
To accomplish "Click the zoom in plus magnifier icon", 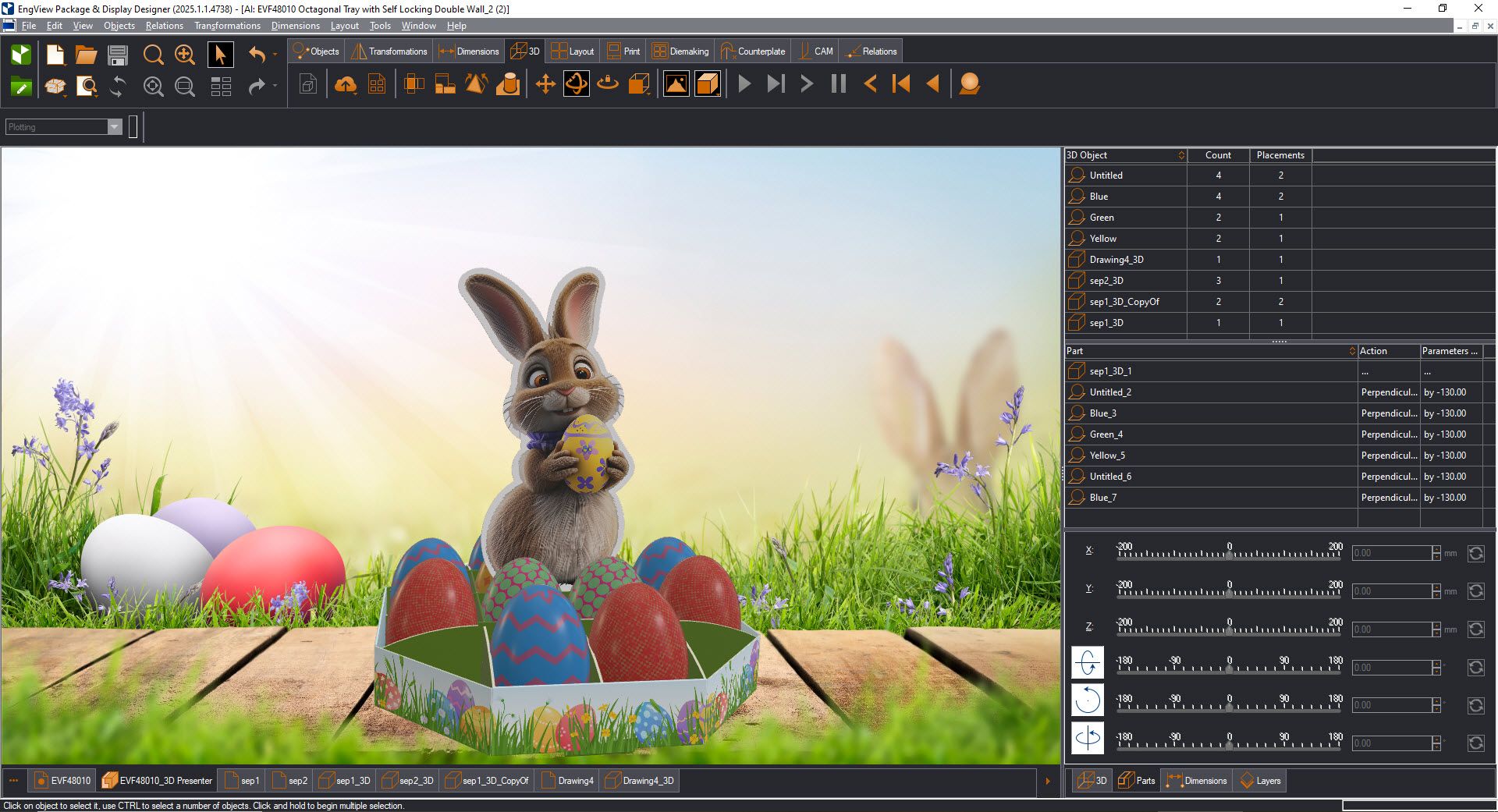I will (x=185, y=55).
